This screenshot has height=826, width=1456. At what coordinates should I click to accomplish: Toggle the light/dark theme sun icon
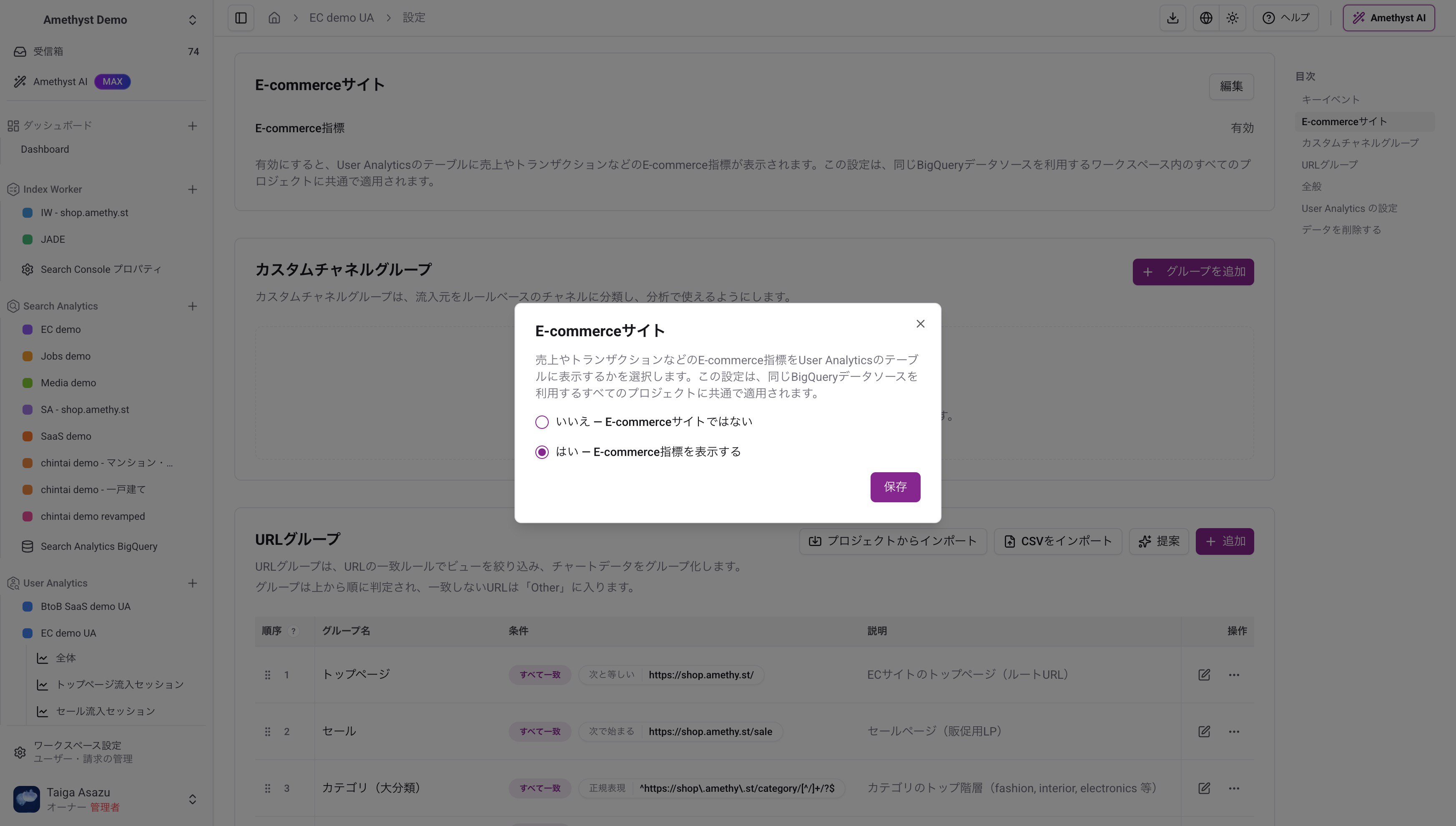pyautogui.click(x=1233, y=18)
